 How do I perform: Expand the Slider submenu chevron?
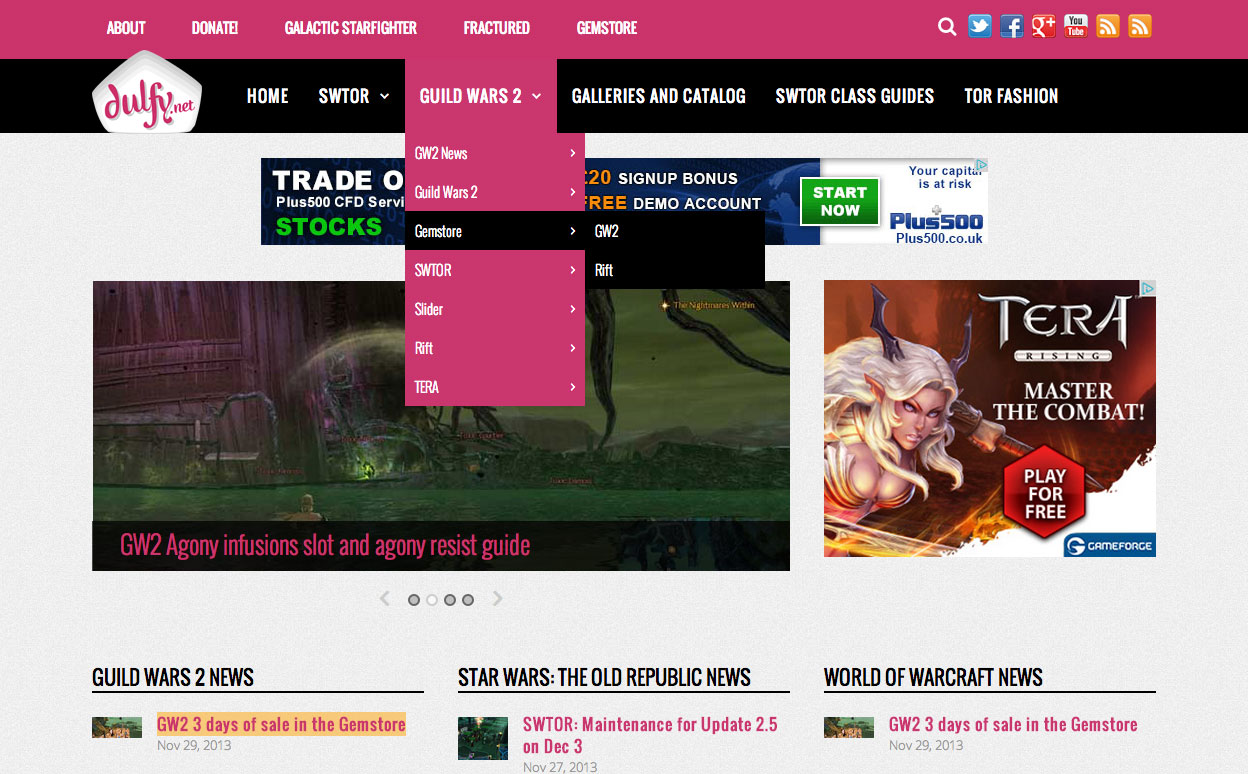coord(572,309)
